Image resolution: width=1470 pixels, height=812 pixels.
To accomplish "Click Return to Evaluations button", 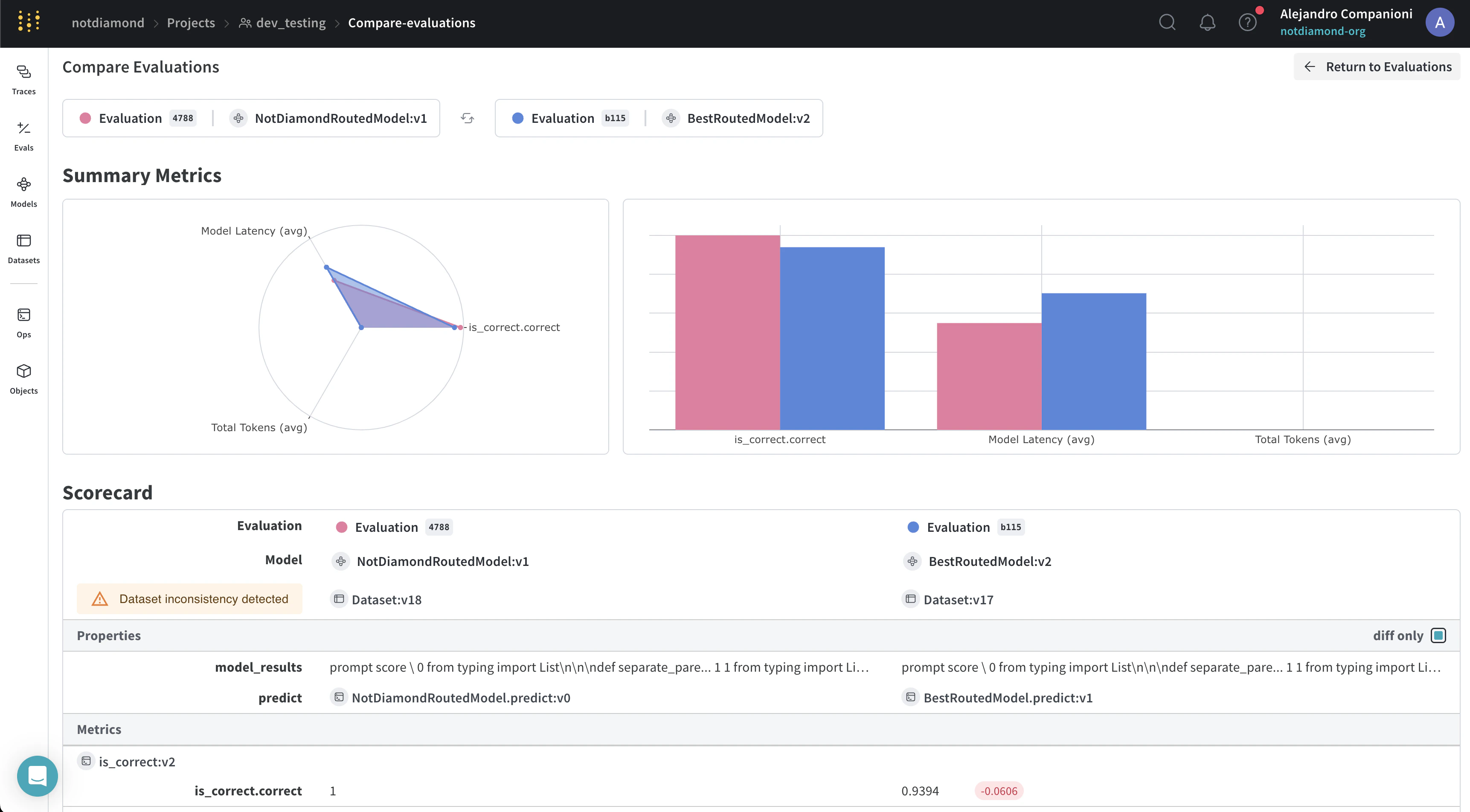I will (x=1377, y=67).
